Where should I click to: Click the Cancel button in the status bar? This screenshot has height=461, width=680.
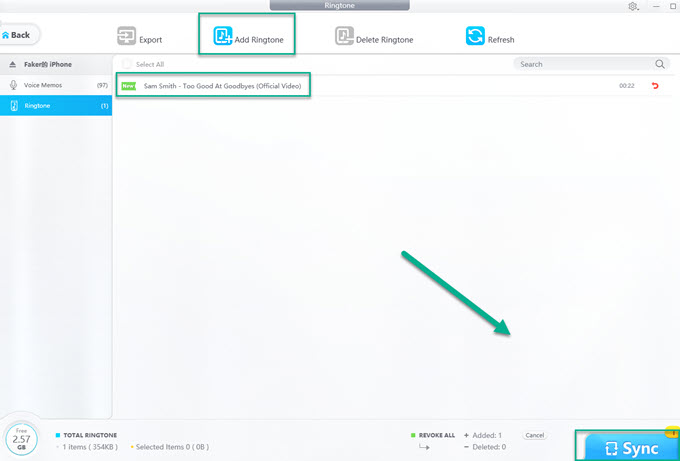click(x=534, y=435)
